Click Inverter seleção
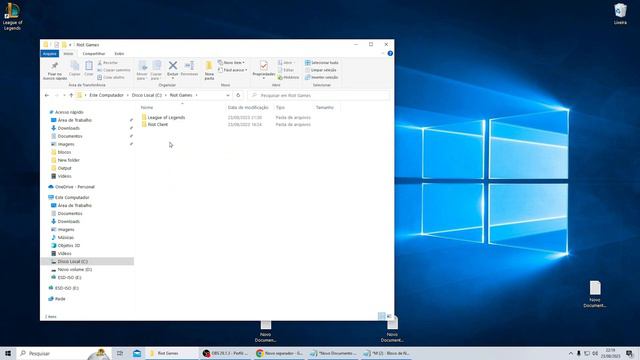This screenshot has height=360, width=640. (x=322, y=78)
